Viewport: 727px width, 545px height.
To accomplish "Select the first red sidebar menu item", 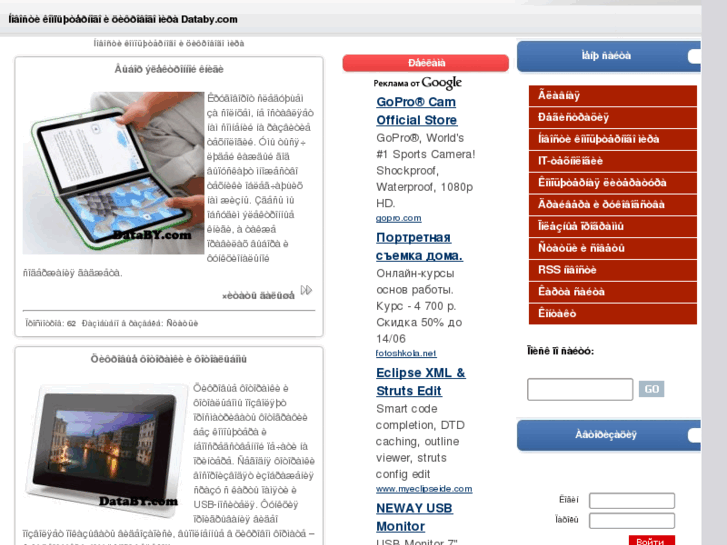I will pyautogui.click(x=612, y=96).
